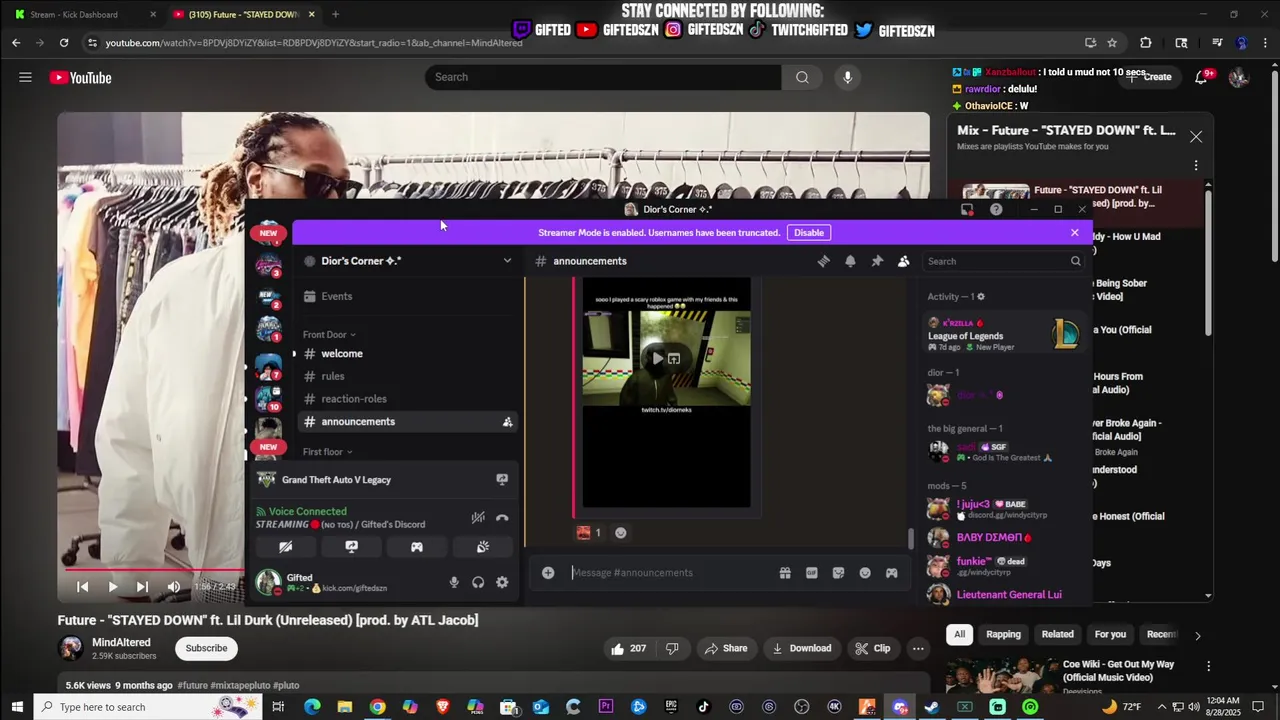Open Steam from Windows taskbar
The image size is (1280, 720).
pos(931,707)
